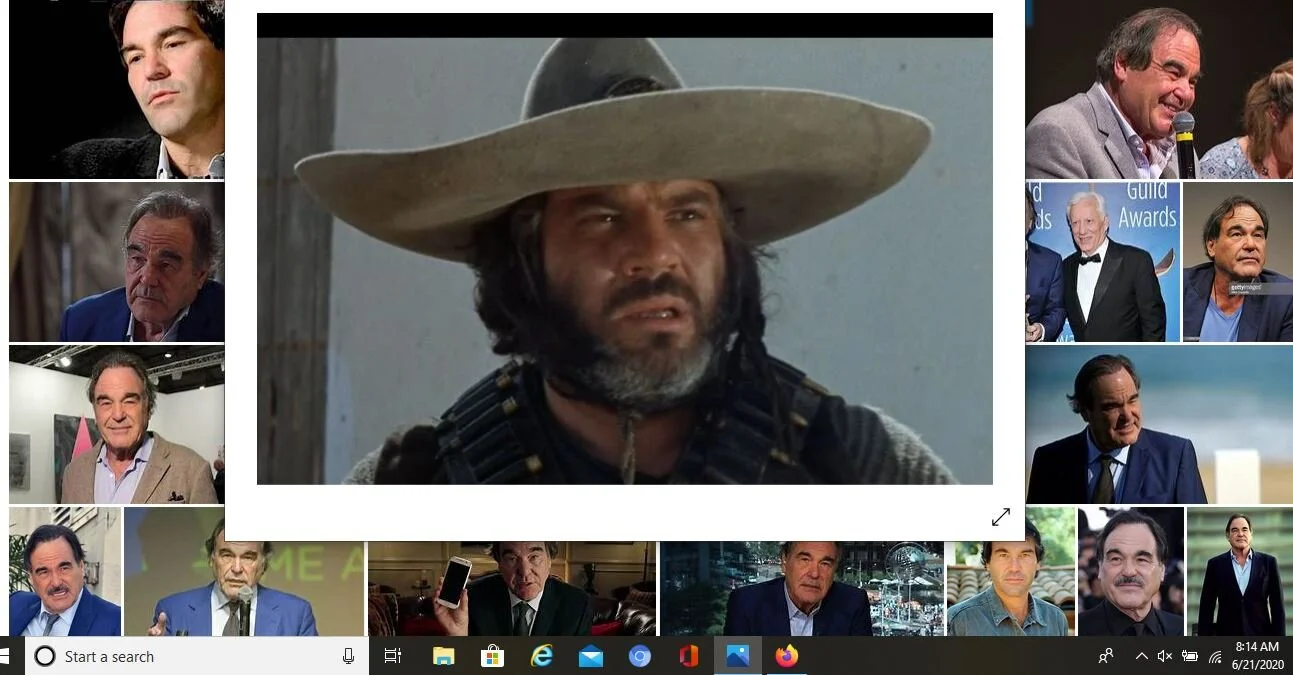Open the thumbnail with the Getty Images watermark
Viewport: 1293px width, 675px height.
click(x=1237, y=262)
